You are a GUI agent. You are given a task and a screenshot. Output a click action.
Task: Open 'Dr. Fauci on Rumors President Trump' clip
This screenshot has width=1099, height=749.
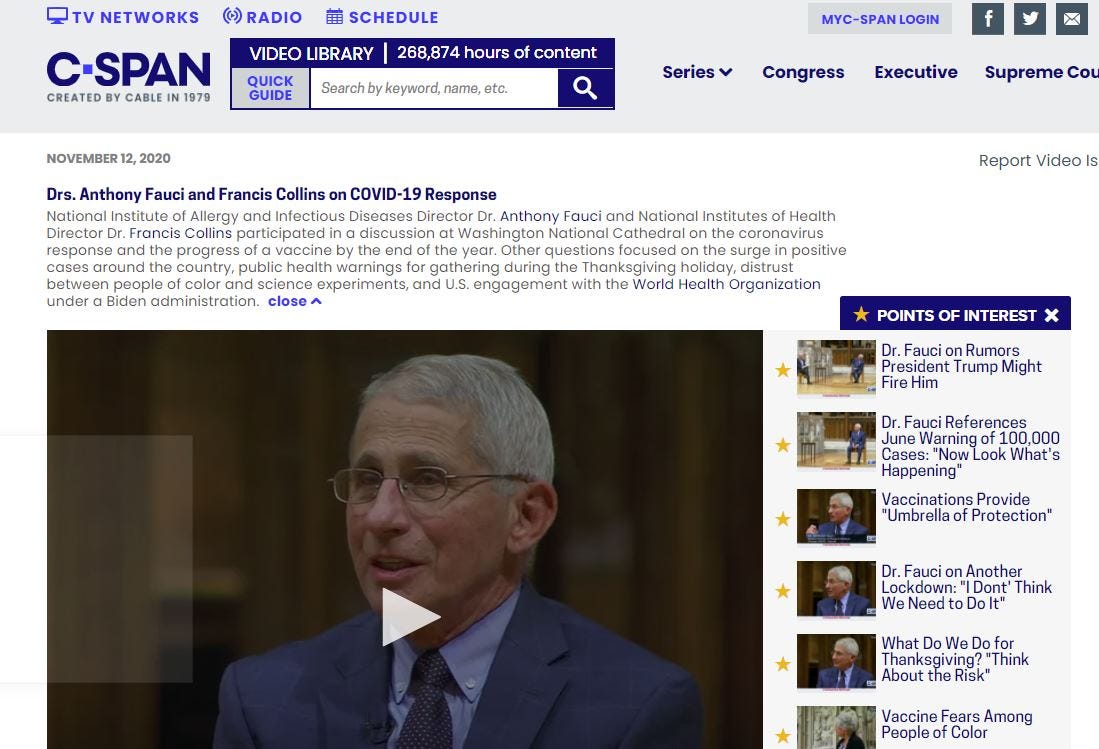(961, 366)
